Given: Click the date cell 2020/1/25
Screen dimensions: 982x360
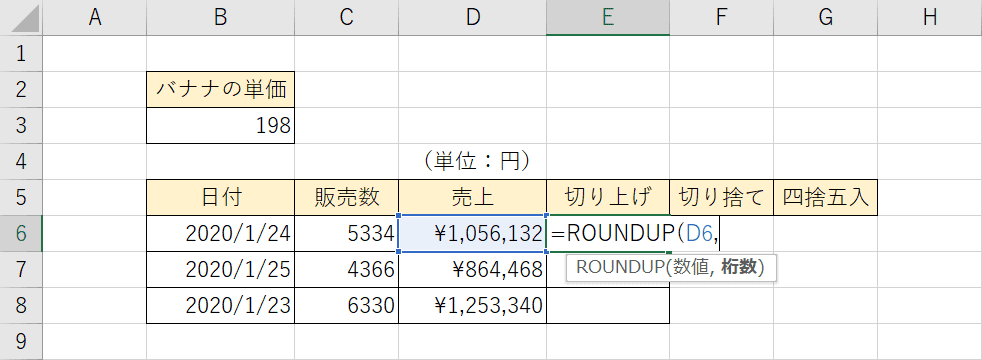Looking at the screenshot, I should [x=220, y=269].
